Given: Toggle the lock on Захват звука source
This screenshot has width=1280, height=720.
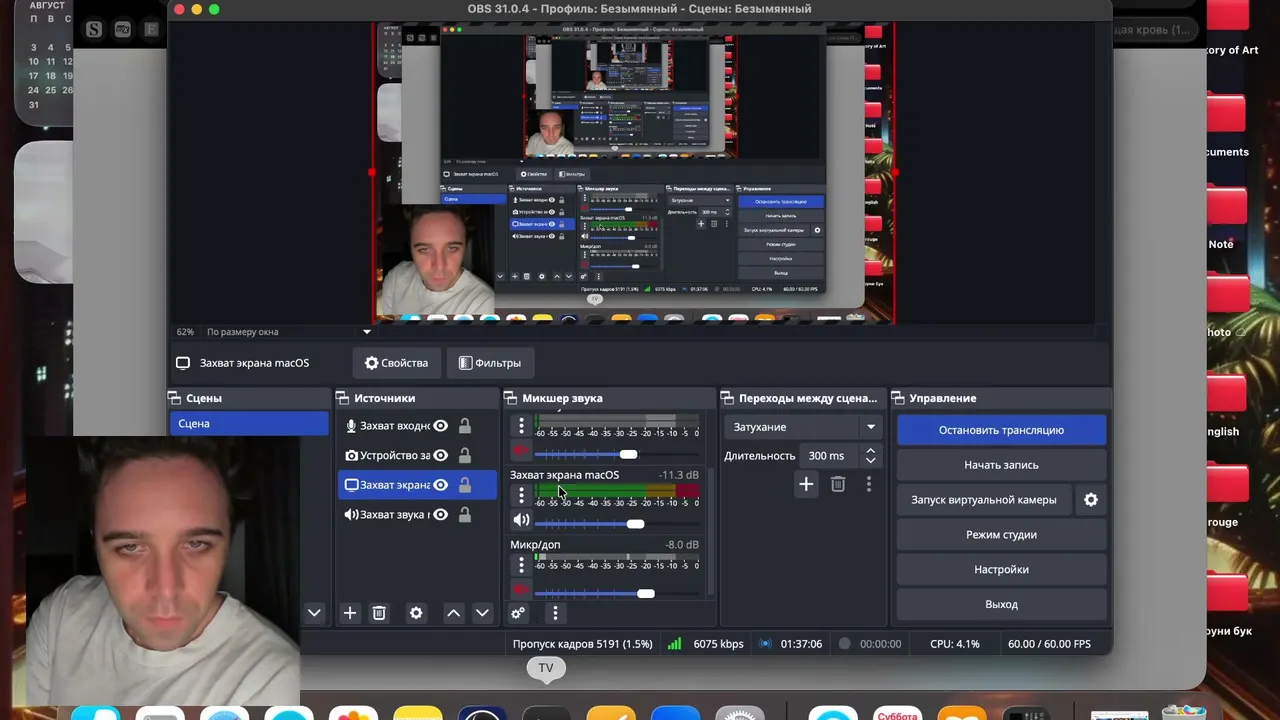Looking at the screenshot, I should click(x=465, y=514).
